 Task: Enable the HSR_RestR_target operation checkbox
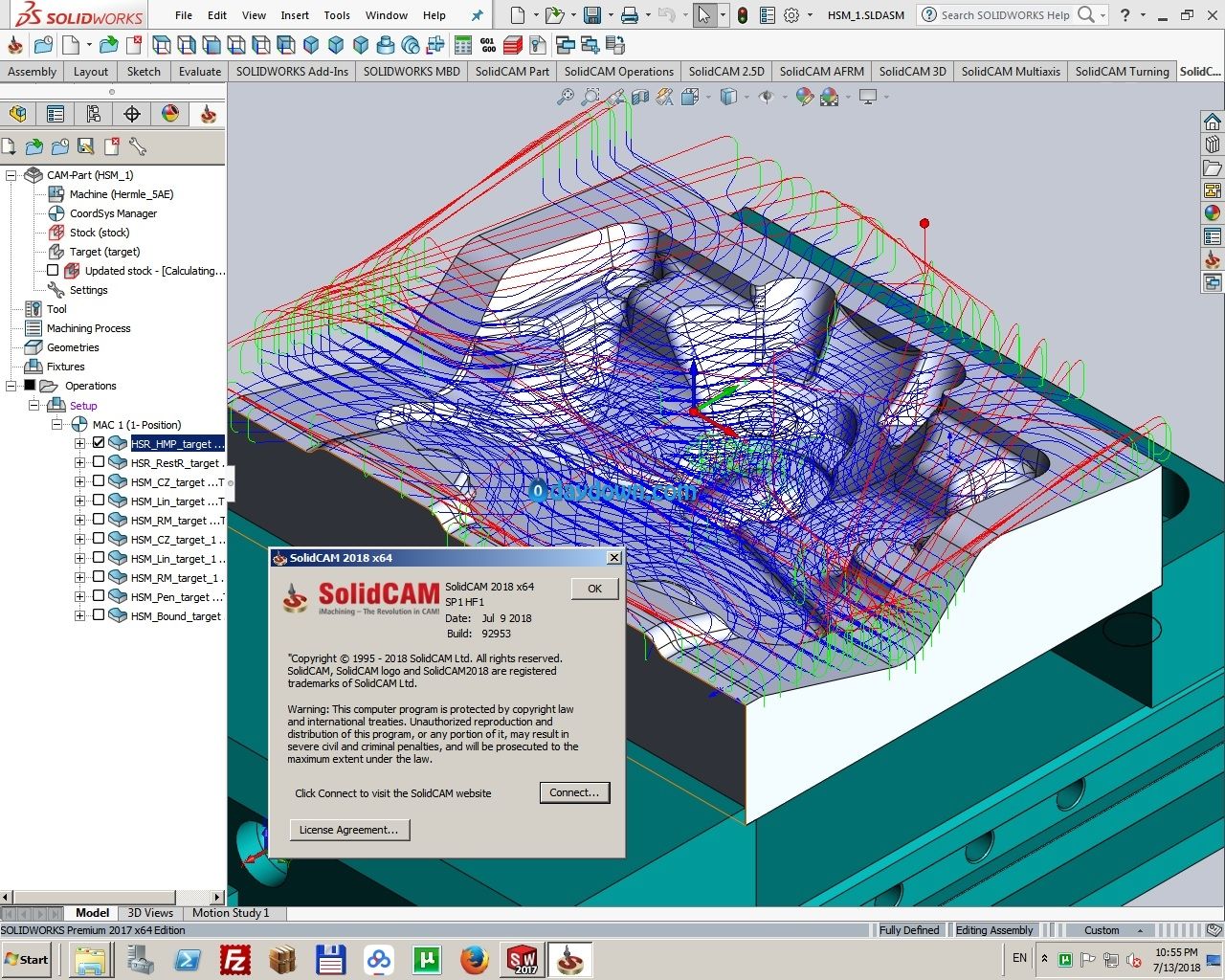click(99, 462)
